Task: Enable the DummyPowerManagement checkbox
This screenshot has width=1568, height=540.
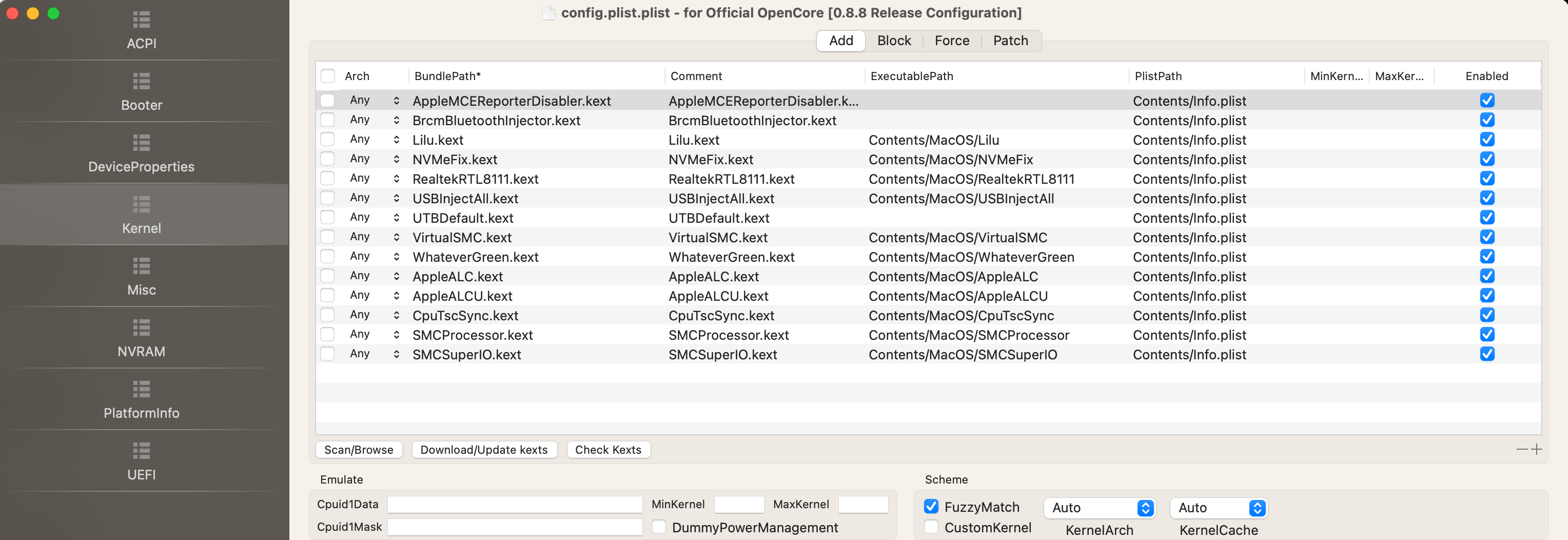Action: click(x=659, y=527)
